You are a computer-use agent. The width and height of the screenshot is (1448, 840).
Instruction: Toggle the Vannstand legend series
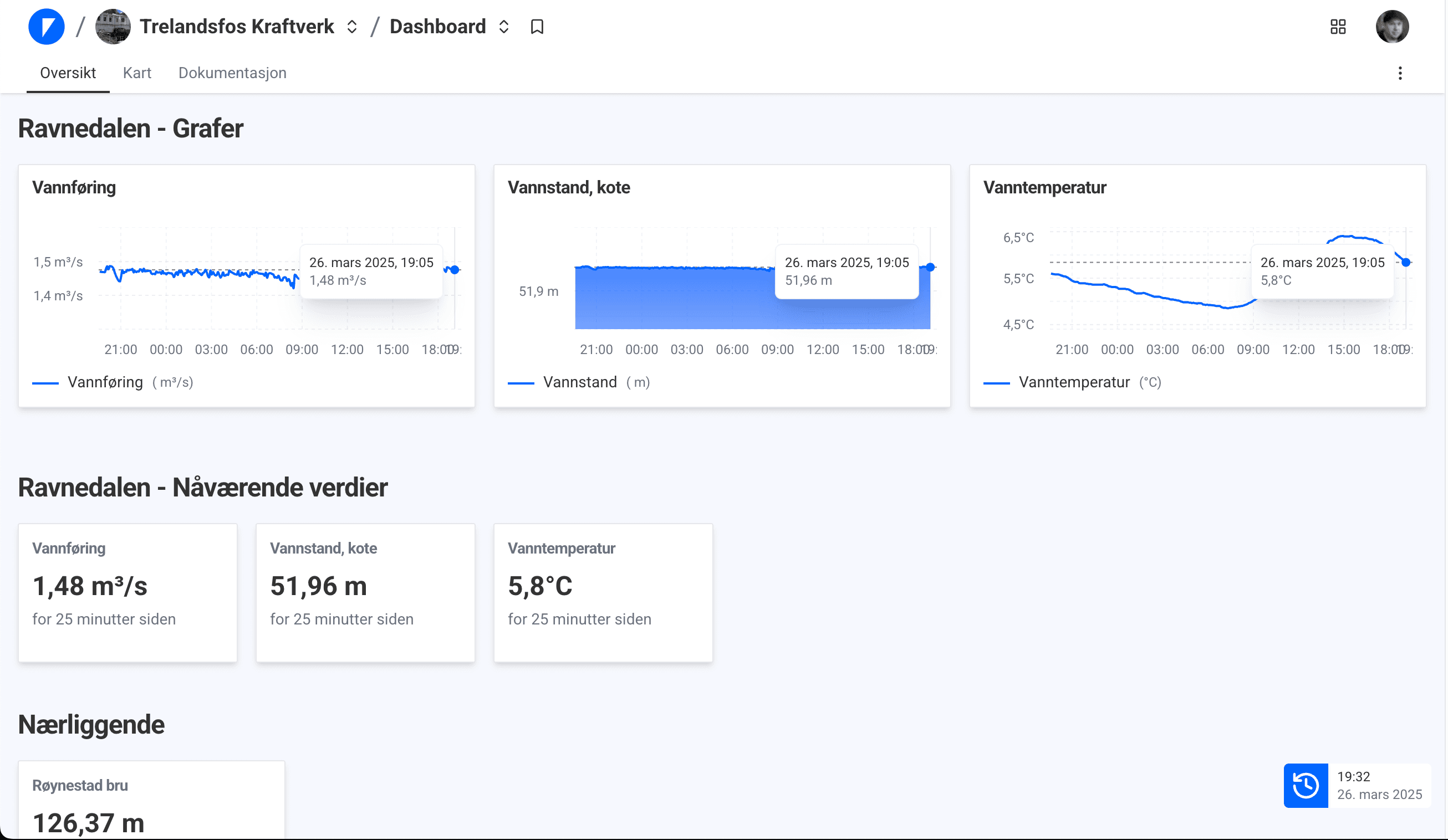coord(580,382)
